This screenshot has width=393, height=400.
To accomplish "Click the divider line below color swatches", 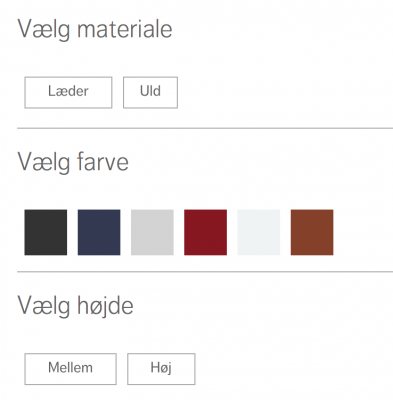I will click(x=205, y=272).
